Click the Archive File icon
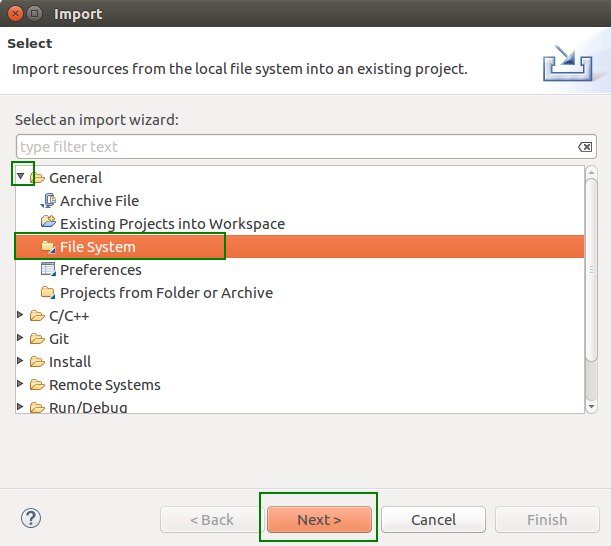The width and height of the screenshot is (611, 546). pyautogui.click(x=47, y=201)
